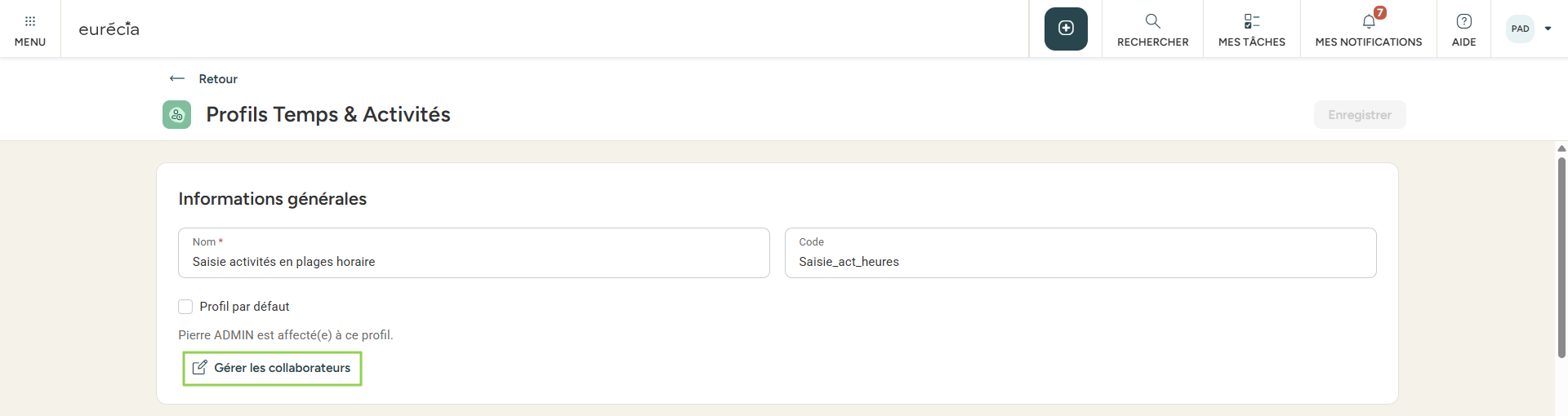Click the MENU label in header
The height and width of the screenshot is (416, 1568).
click(x=30, y=42)
